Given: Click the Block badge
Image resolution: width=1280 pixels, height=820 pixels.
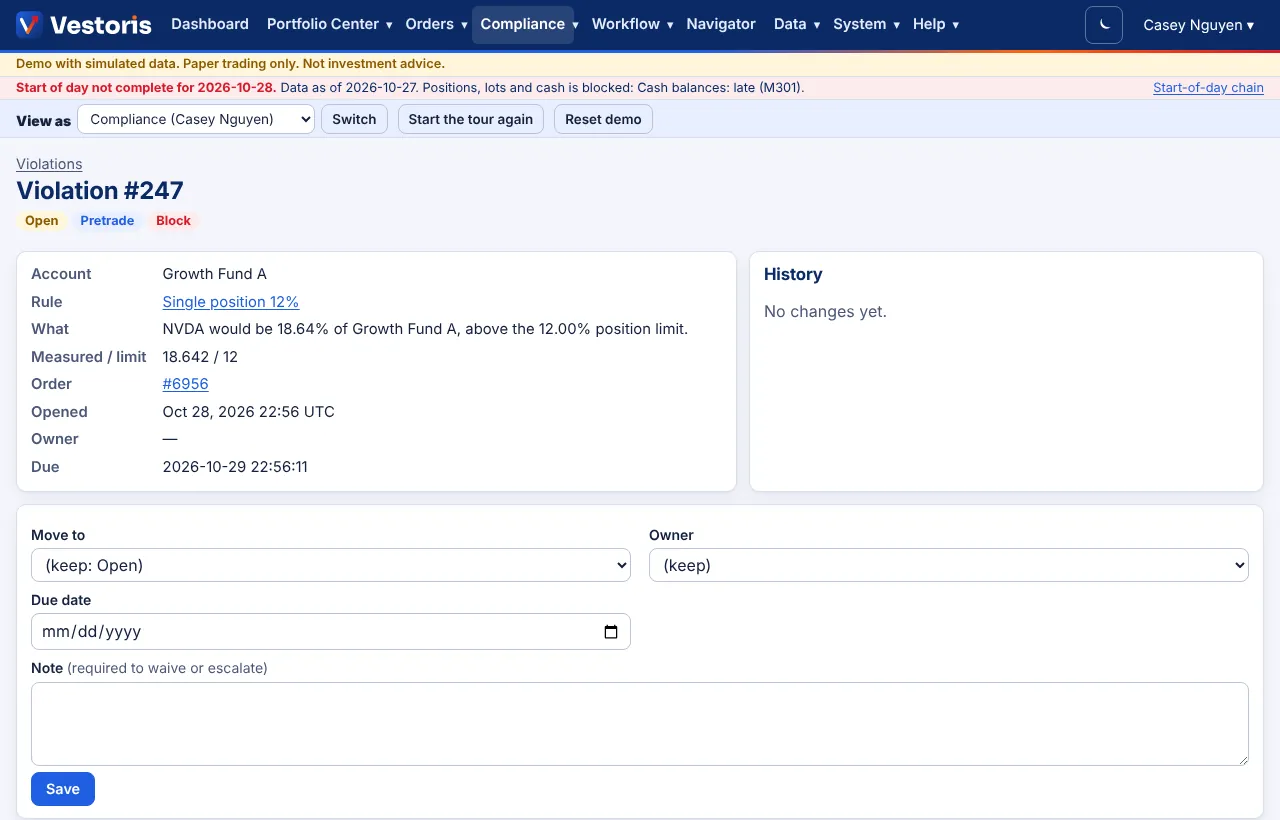Looking at the screenshot, I should coord(173,221).
